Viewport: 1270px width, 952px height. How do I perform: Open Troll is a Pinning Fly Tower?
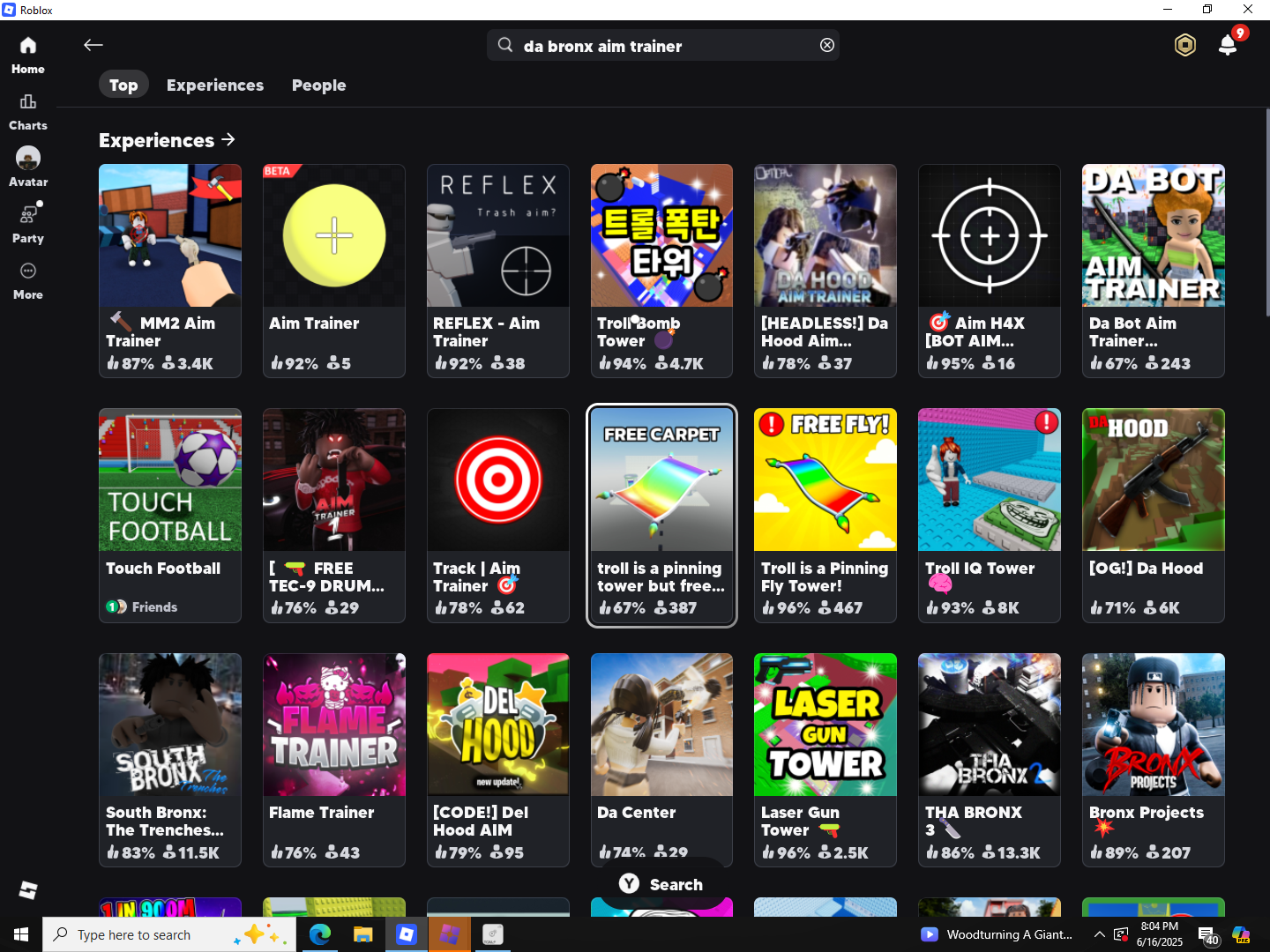[x=825, y=516]
